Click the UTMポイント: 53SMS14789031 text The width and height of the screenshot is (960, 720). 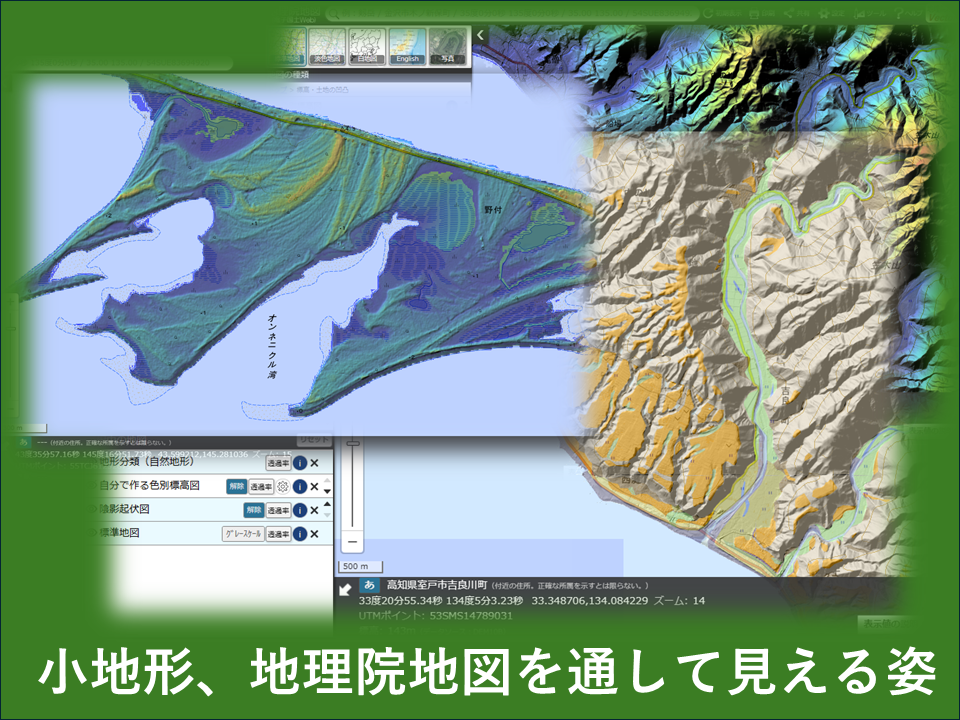(x=435, y=615)
